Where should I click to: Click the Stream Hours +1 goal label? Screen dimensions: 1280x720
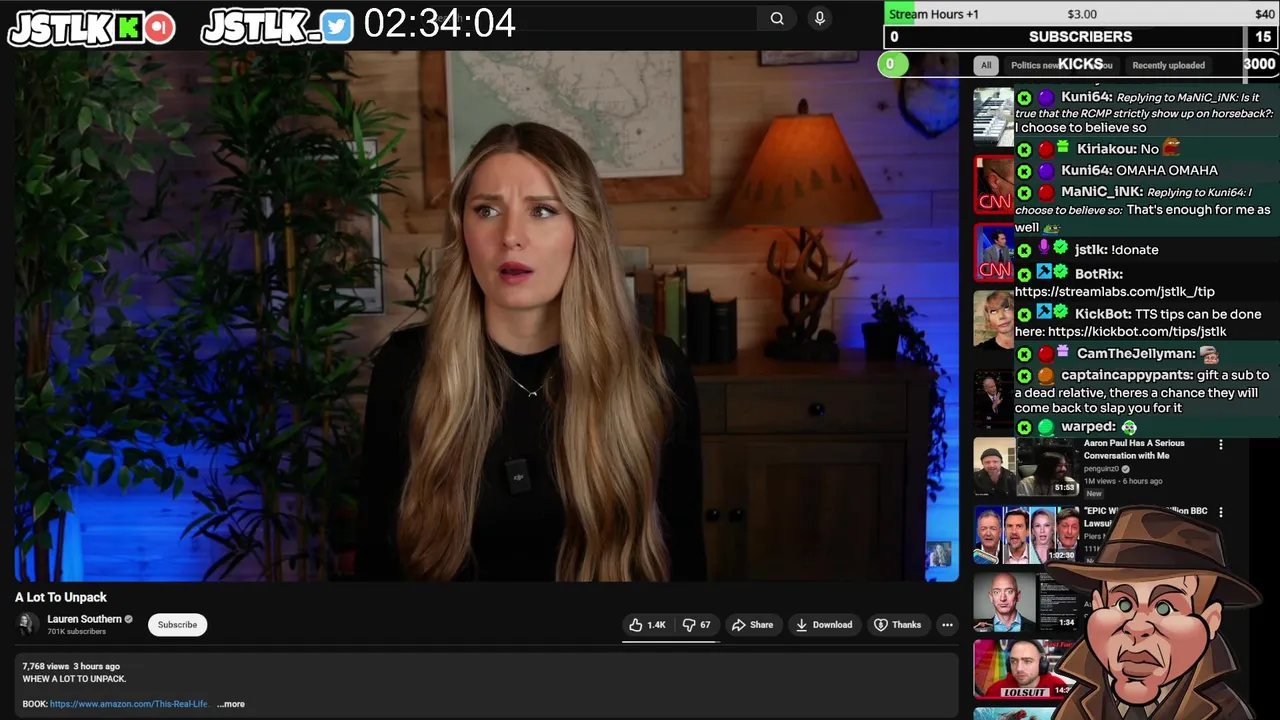click(x=933, y=14)
